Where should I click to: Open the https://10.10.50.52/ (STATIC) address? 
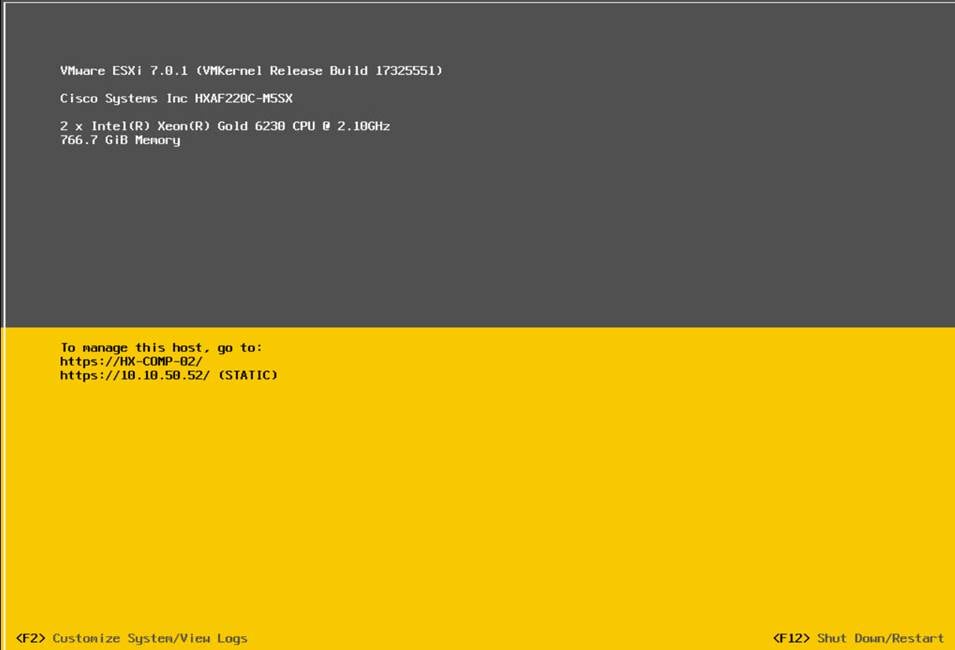point(169,375)
